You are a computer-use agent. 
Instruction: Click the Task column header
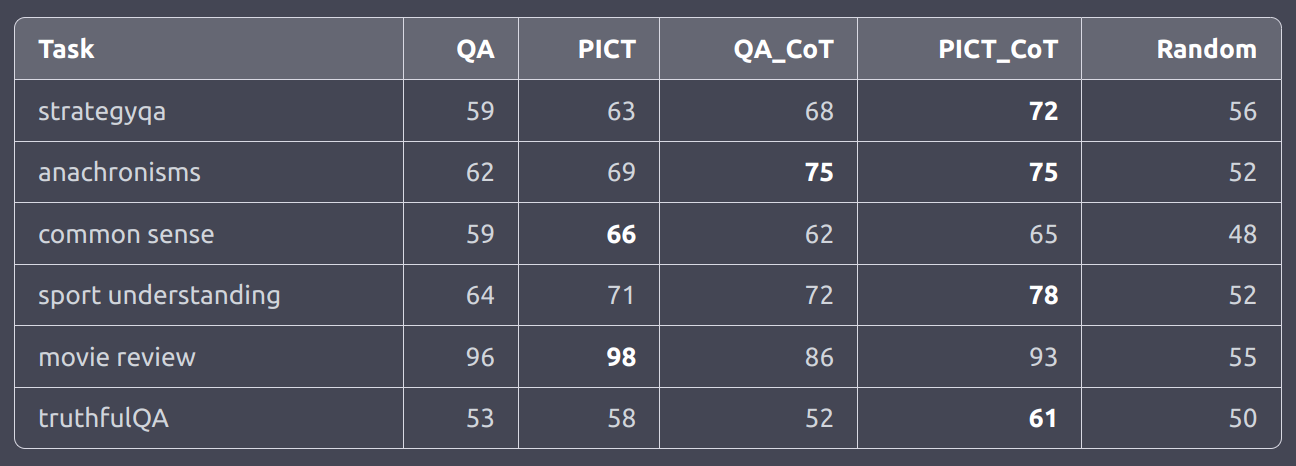(66, 49)
